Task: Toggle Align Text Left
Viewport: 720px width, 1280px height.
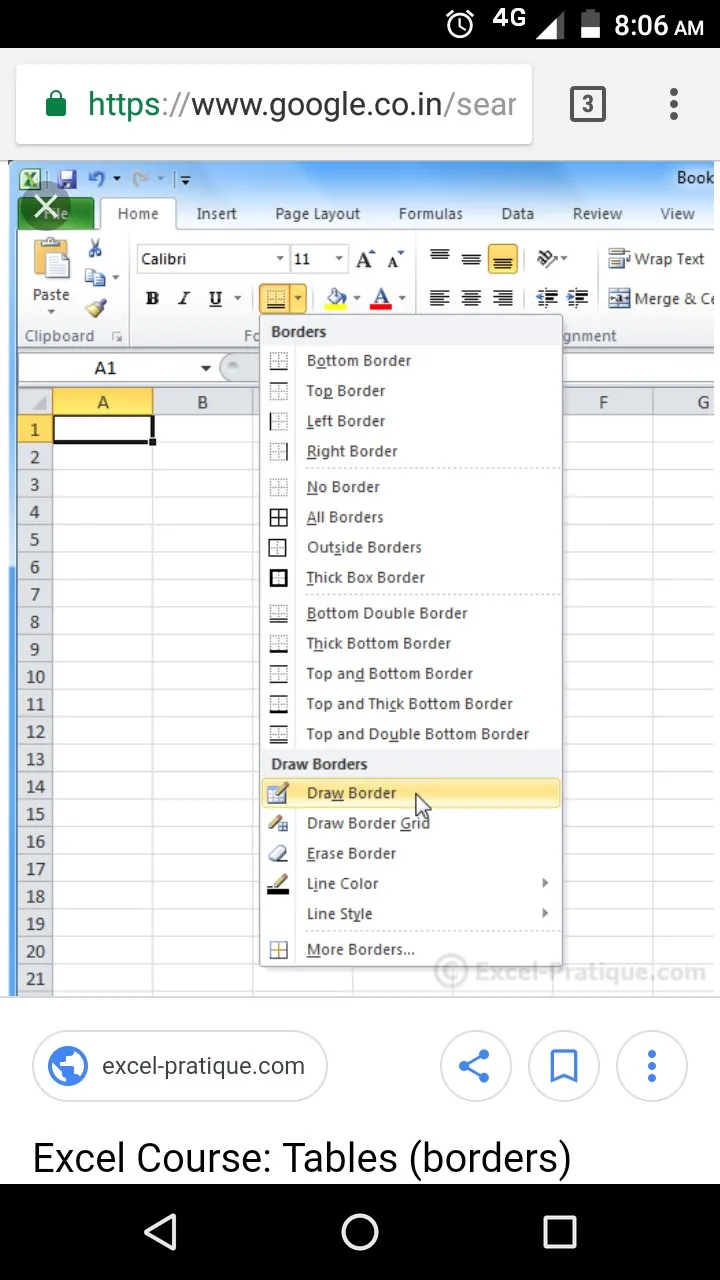Action: 439,298
